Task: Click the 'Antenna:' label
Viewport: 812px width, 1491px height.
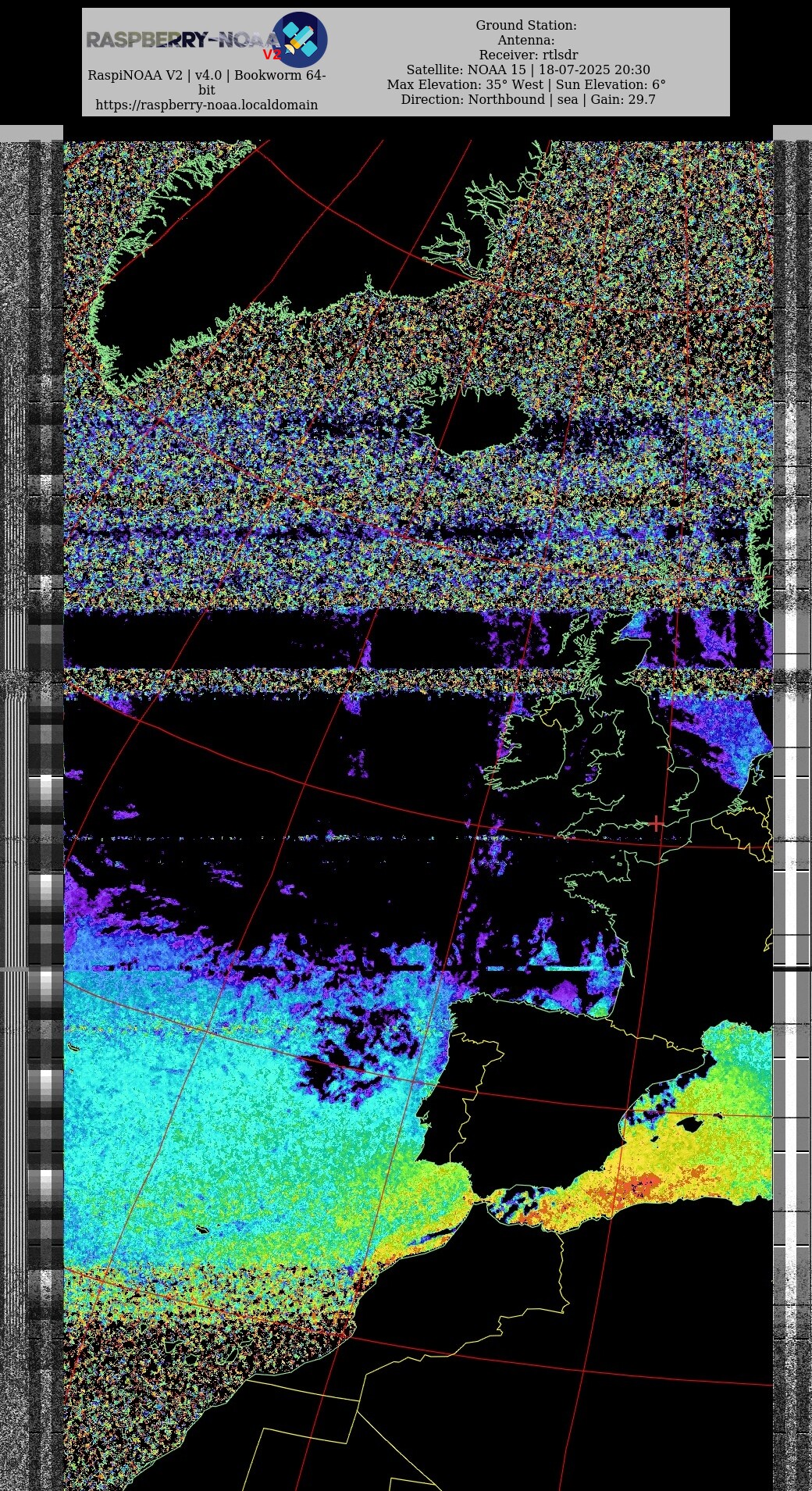Action: [x=526, y=40]
